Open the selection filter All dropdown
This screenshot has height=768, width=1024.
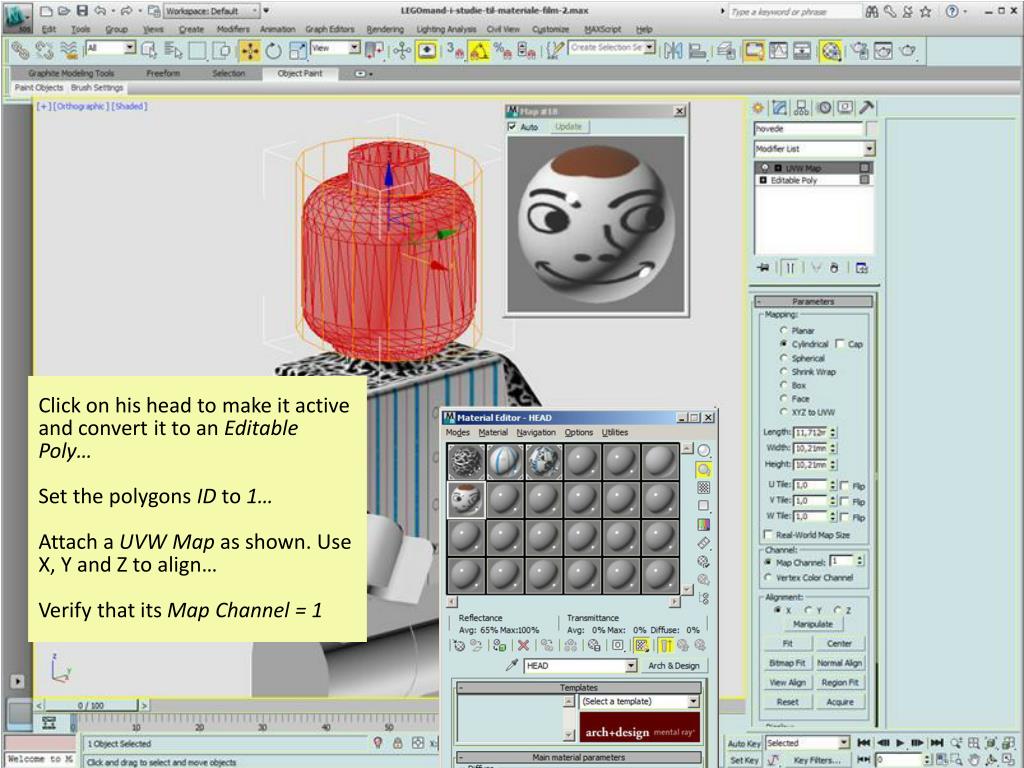(x=110, y=48)
